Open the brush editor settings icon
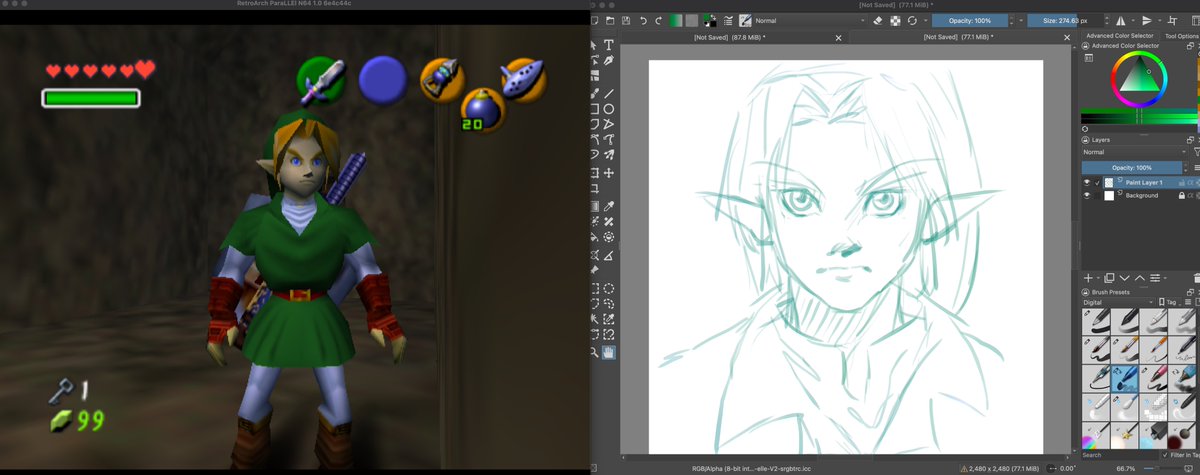The width and height of the screenshot is (1200, 475). pos(728,20)
